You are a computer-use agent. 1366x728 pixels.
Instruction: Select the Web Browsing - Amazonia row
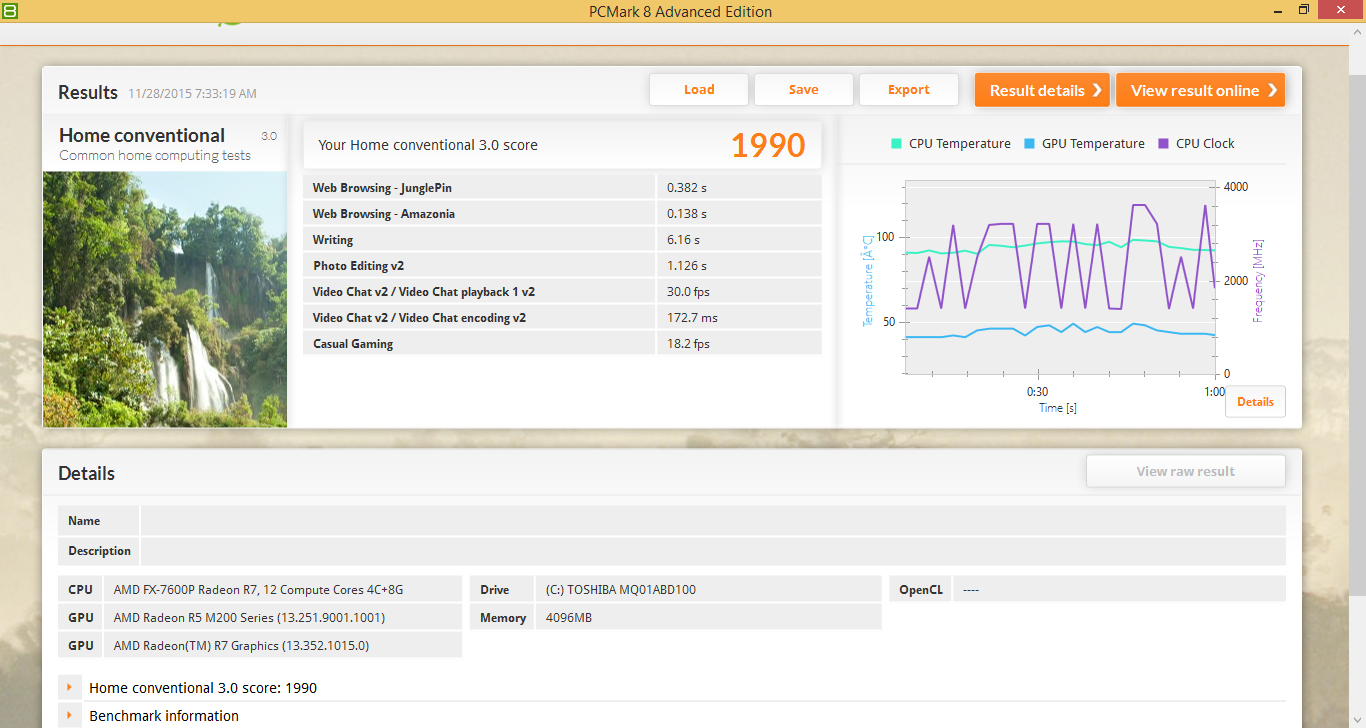[562, 214]
